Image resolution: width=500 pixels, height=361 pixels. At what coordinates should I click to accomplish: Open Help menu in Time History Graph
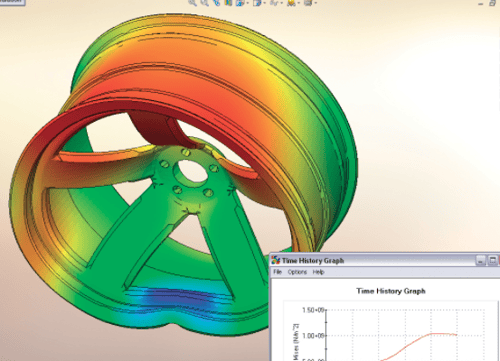(x=318, y=272)
